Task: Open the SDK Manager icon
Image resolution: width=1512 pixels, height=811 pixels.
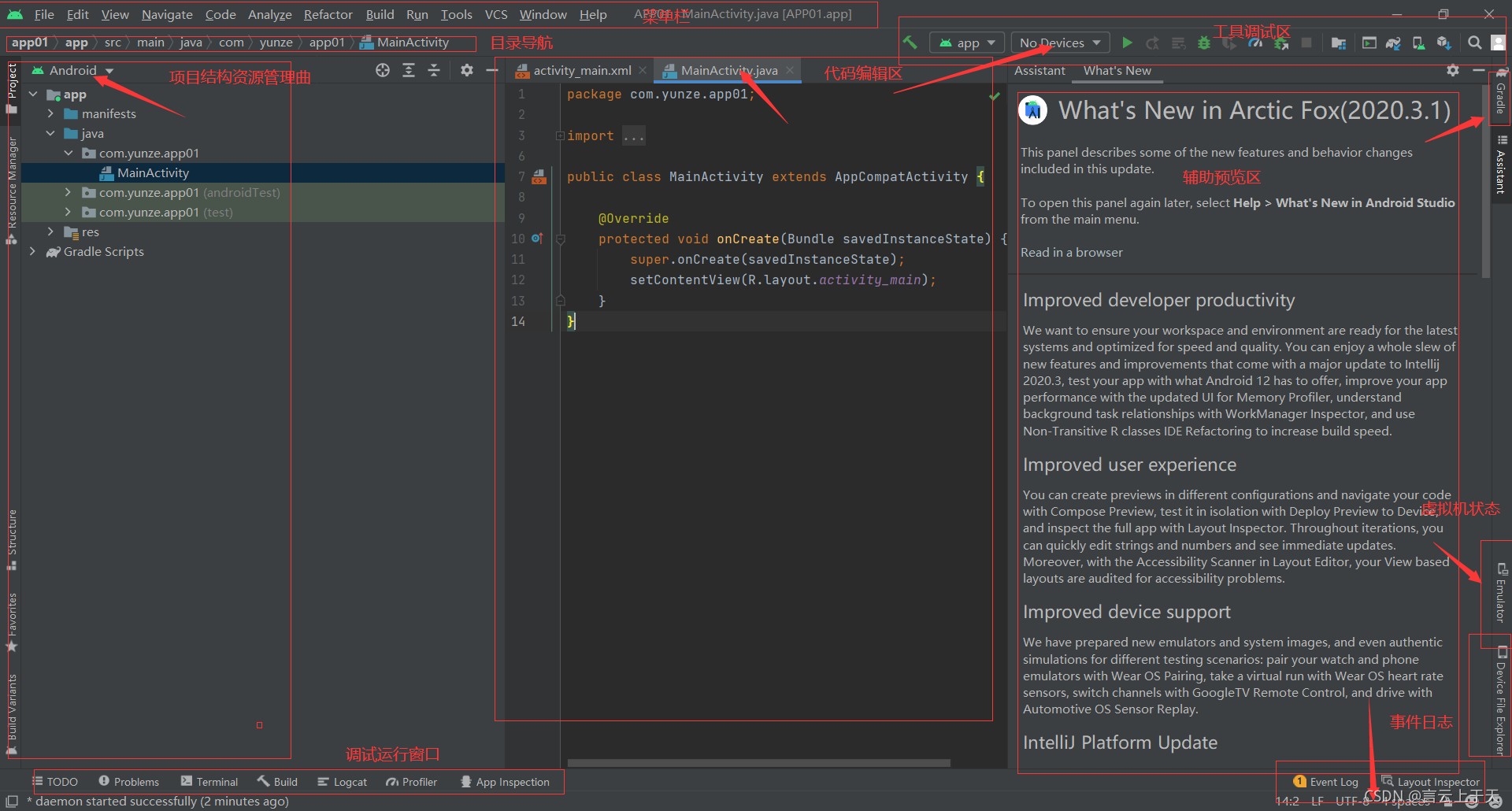Action: coord(1444,43)
